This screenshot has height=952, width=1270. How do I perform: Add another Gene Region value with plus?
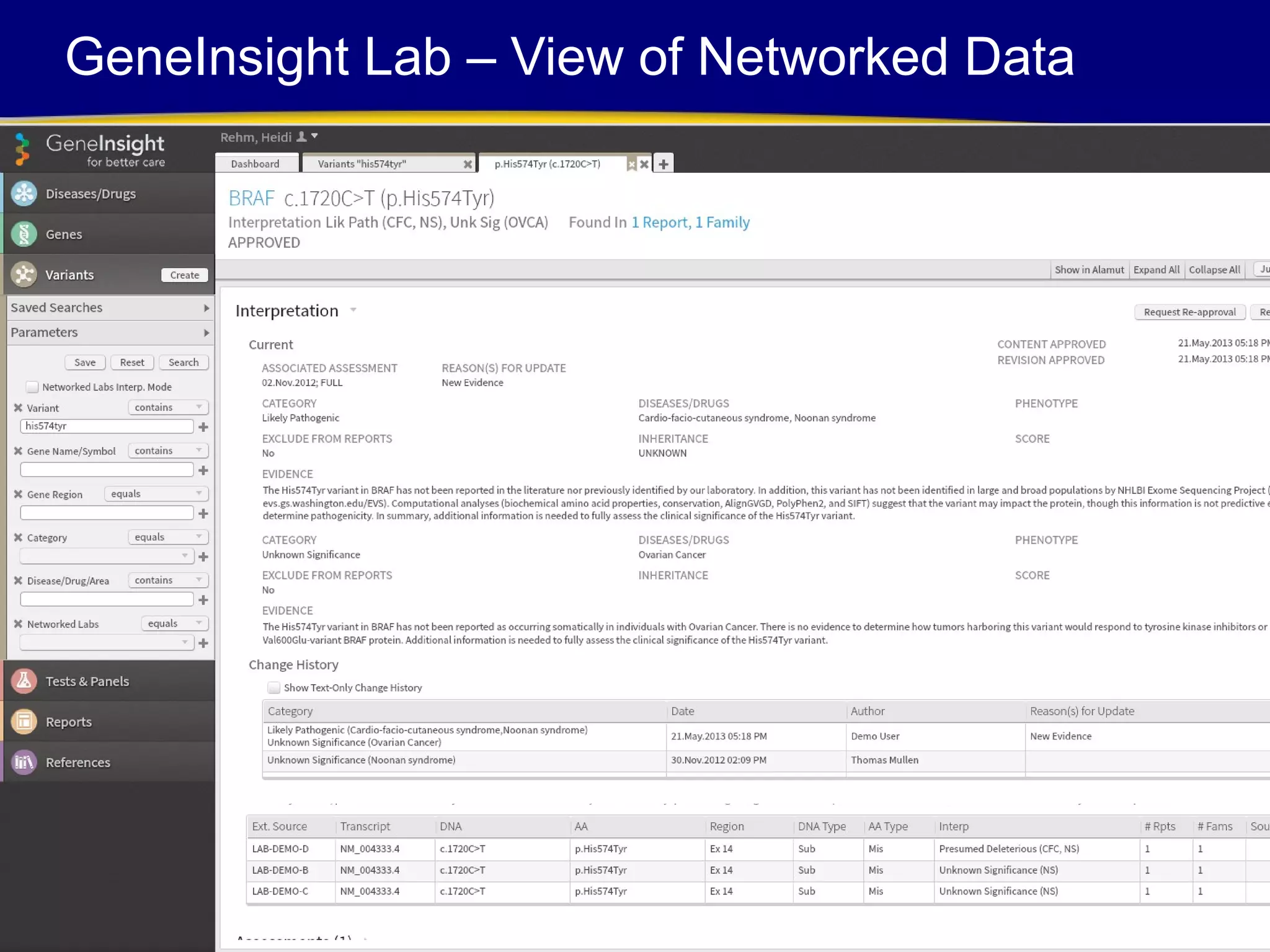[203, 513]
